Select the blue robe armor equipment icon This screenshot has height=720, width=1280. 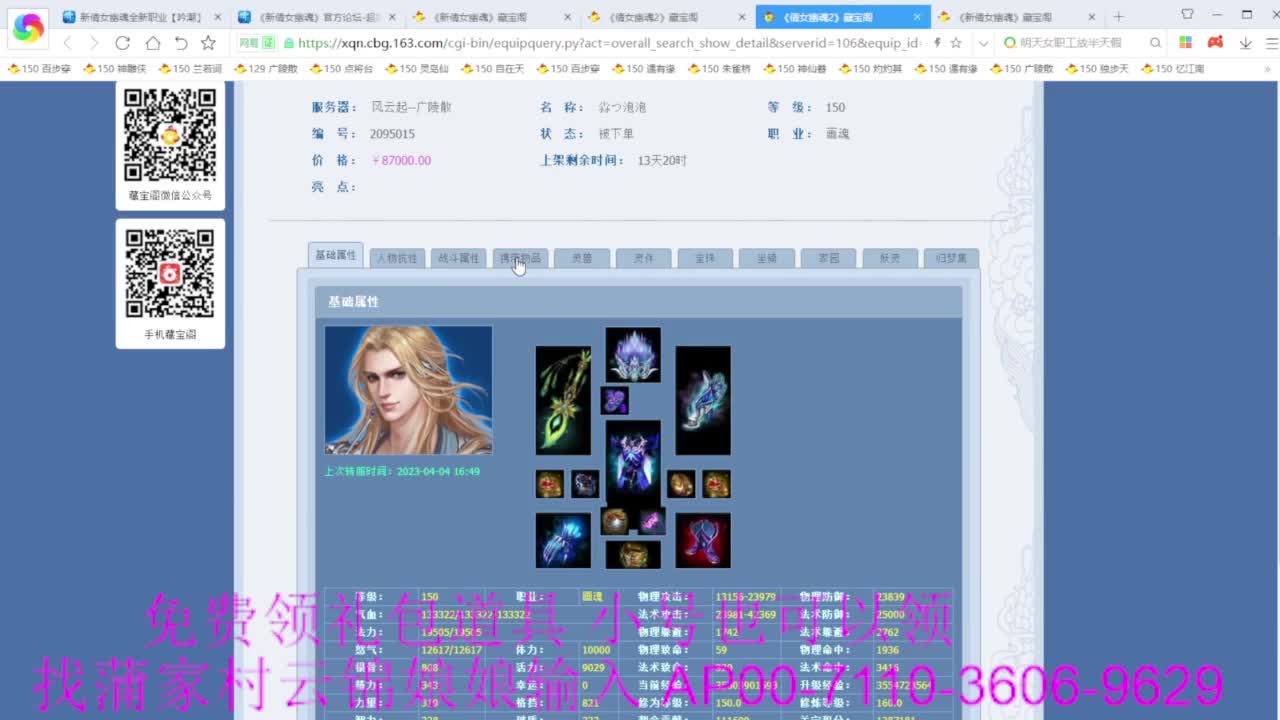coord(633,464)
